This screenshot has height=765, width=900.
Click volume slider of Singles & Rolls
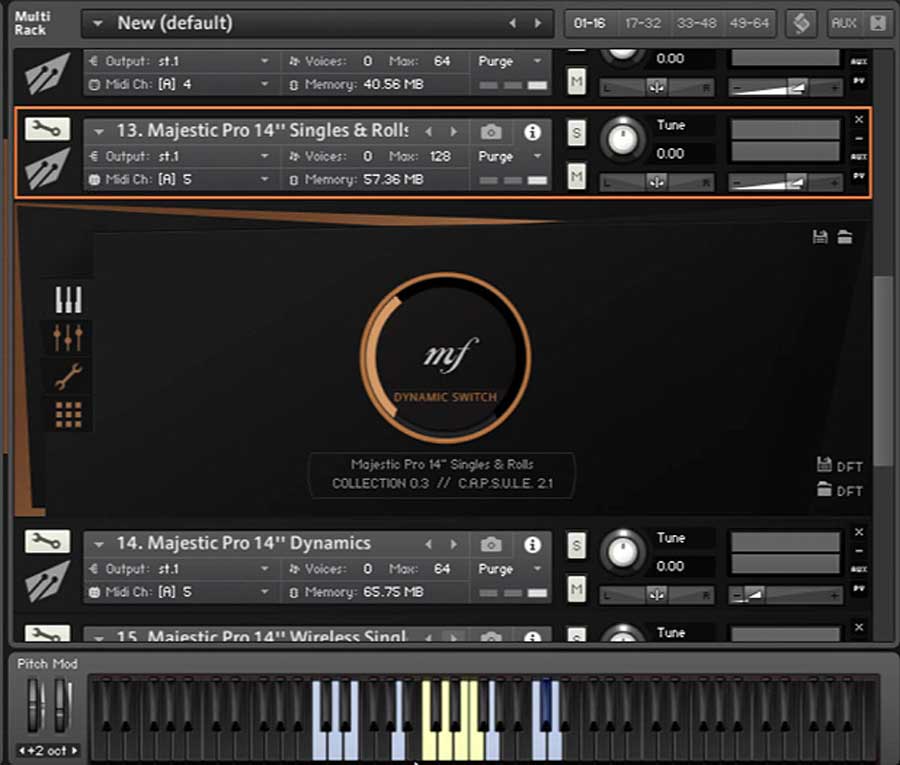pyautogui.click(x=785, y=183)
